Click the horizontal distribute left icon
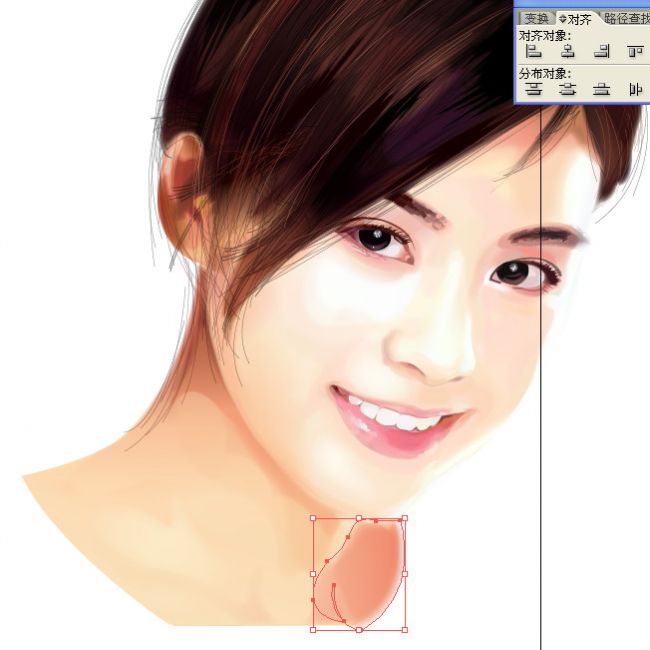Image resolution: width=650 pixels, height=650 pixels. [x=635, y=89]
